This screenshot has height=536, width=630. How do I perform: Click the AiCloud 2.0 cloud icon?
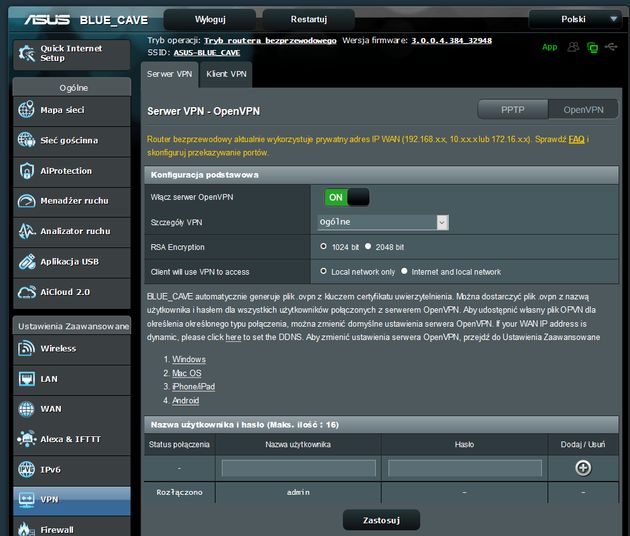pos(27,292)
